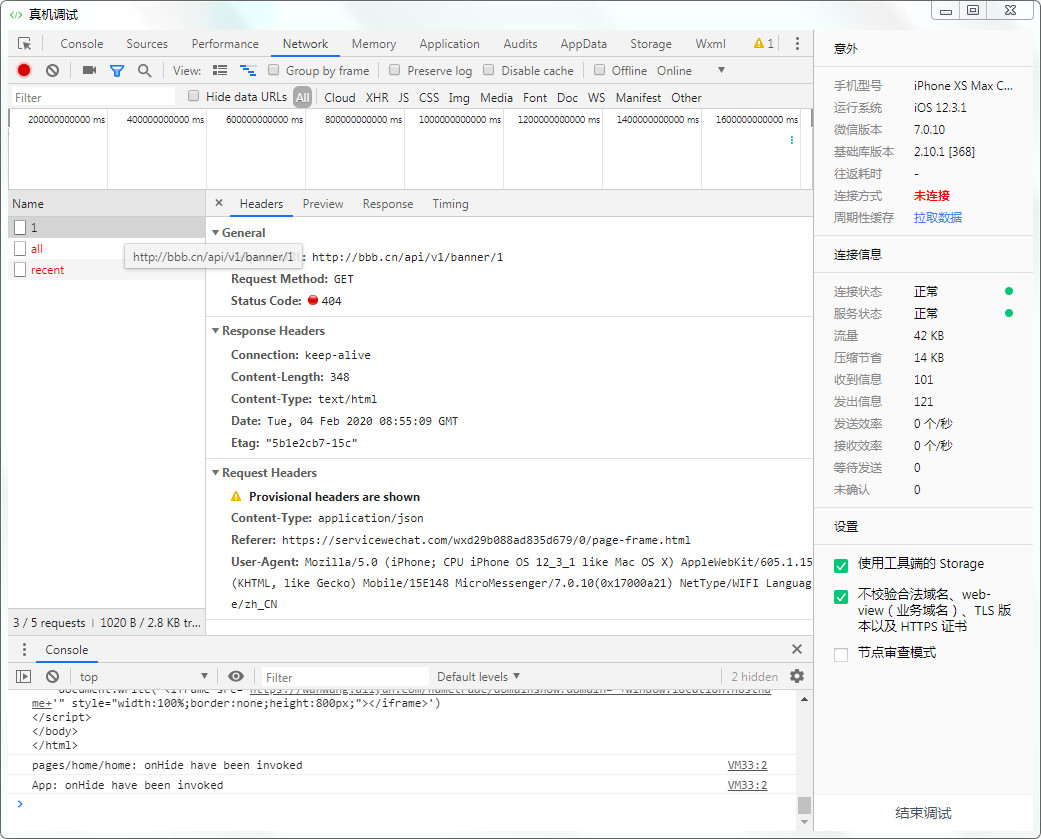The width and height of the screenshot is (1041, 839).
Task: Open the first VM33:2 source link
Action: [x=748, y=765]
